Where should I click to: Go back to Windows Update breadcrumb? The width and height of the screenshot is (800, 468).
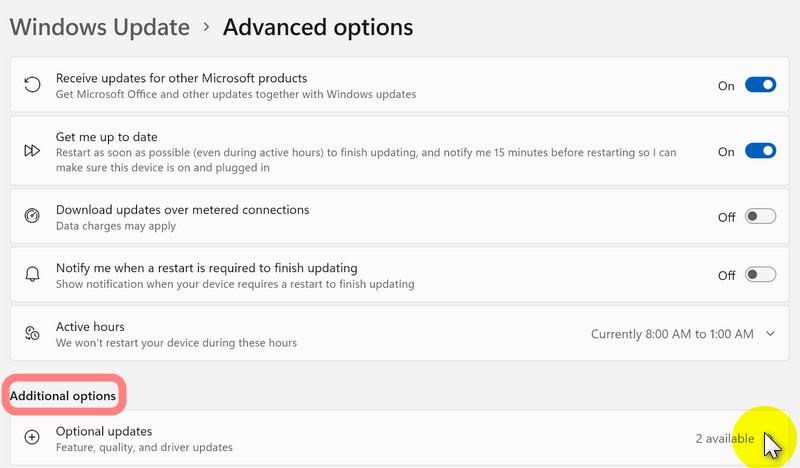100,27
